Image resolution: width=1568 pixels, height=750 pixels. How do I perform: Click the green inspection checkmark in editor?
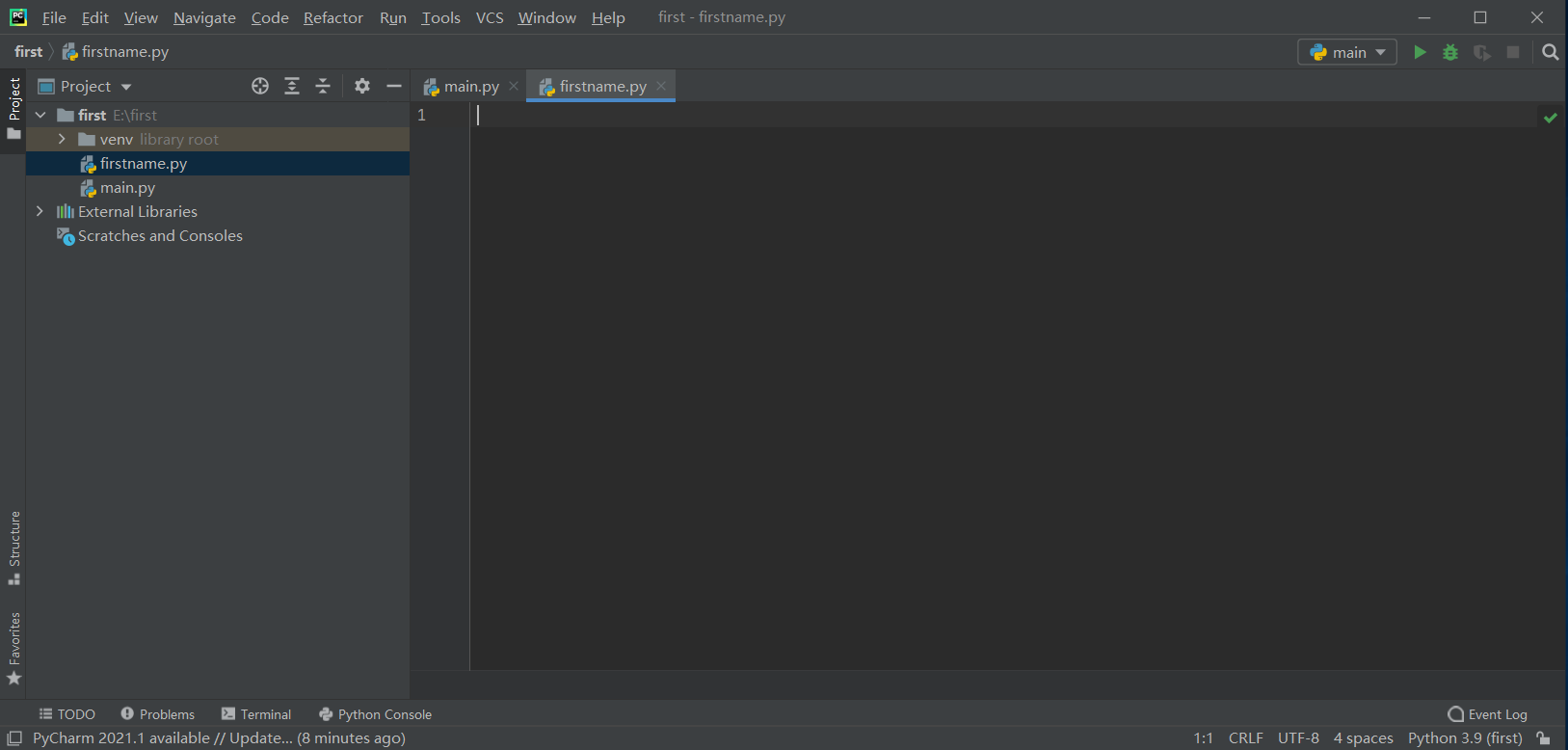[x=1551, y=118]
